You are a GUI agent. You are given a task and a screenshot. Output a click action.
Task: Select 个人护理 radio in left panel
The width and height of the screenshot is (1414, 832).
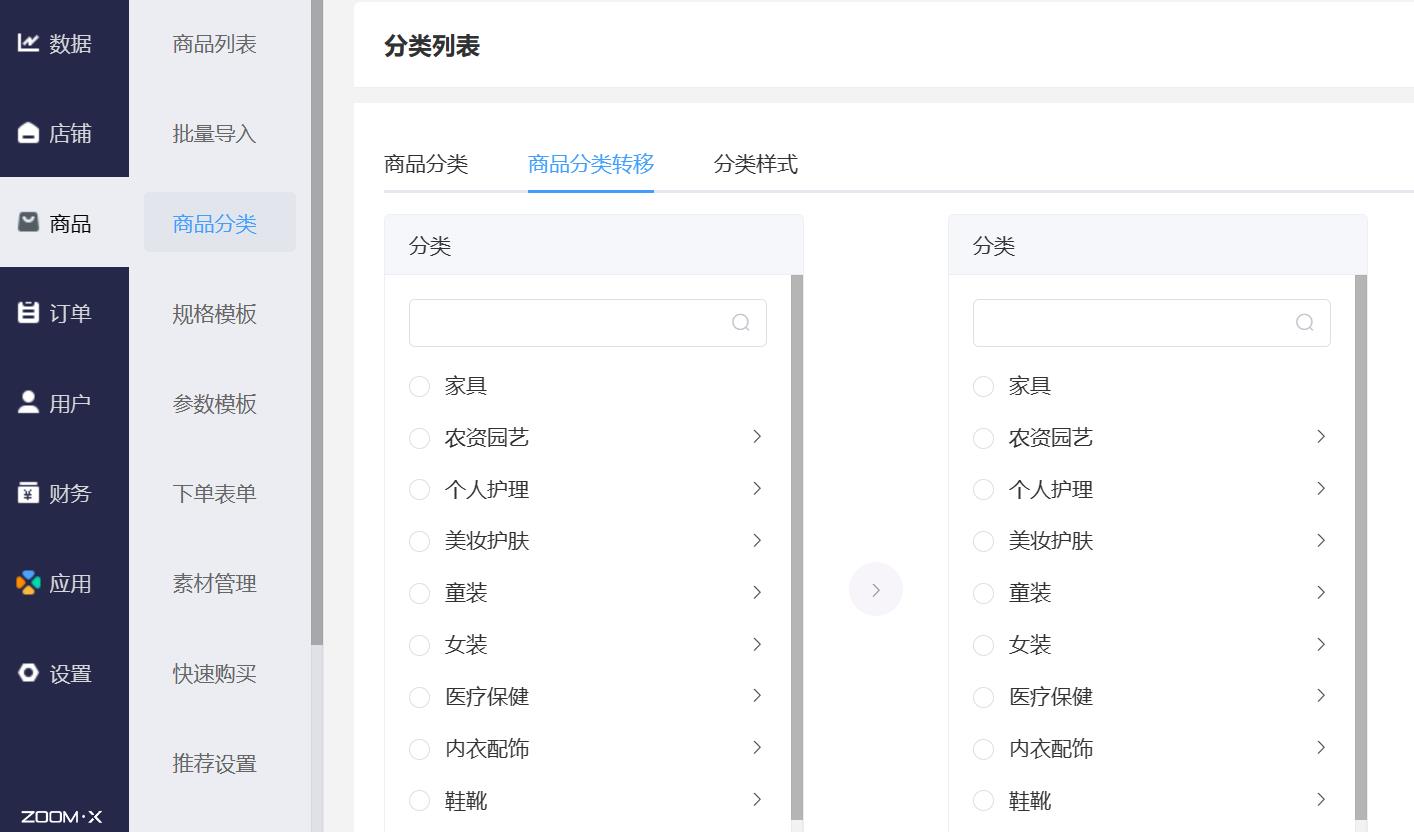[x=419, y=490]
